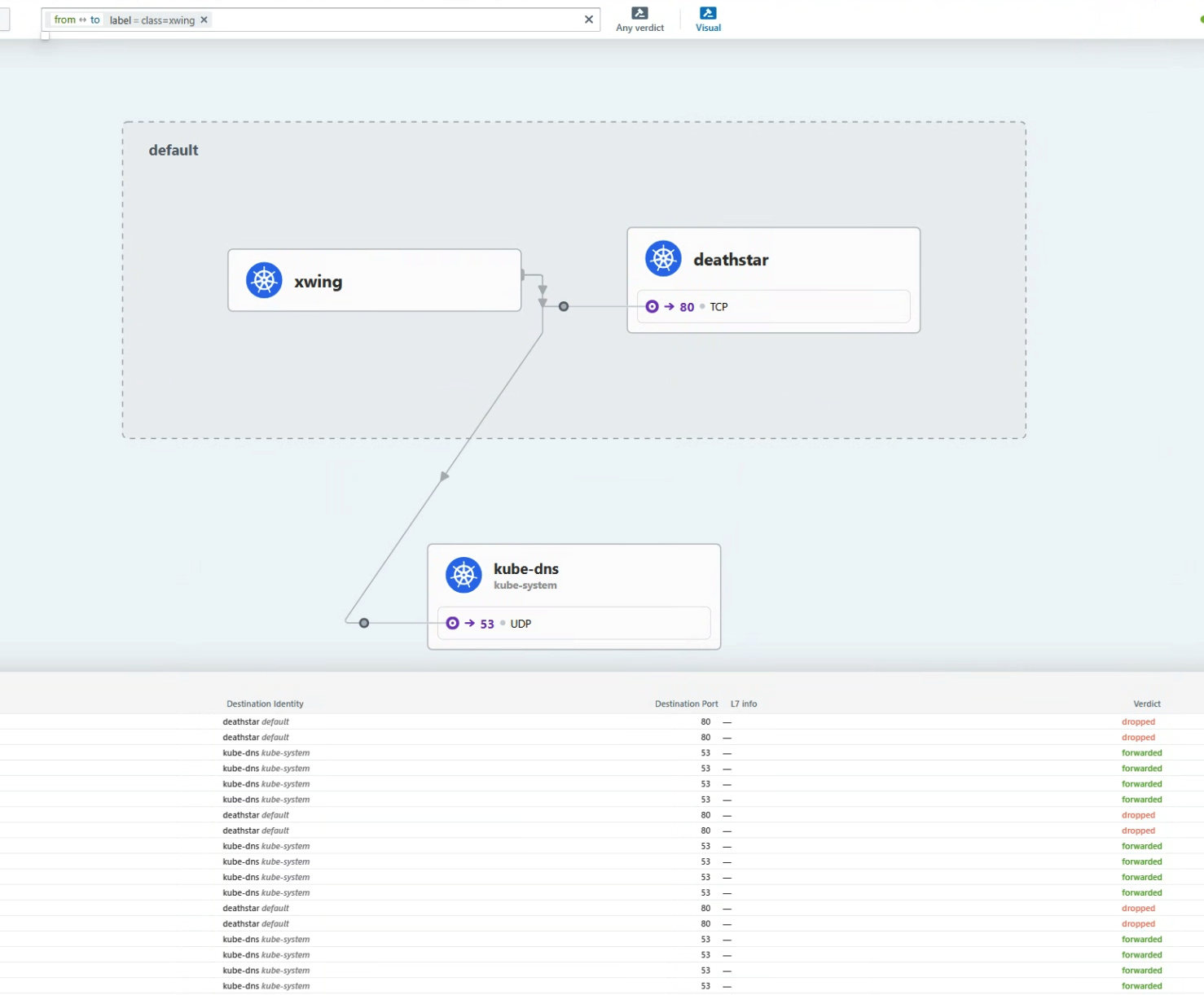Image resolution: width=1204 pixels, height=995 pixels.
Task: Clear the entire filter search bar
Action: tap(589, 20)
